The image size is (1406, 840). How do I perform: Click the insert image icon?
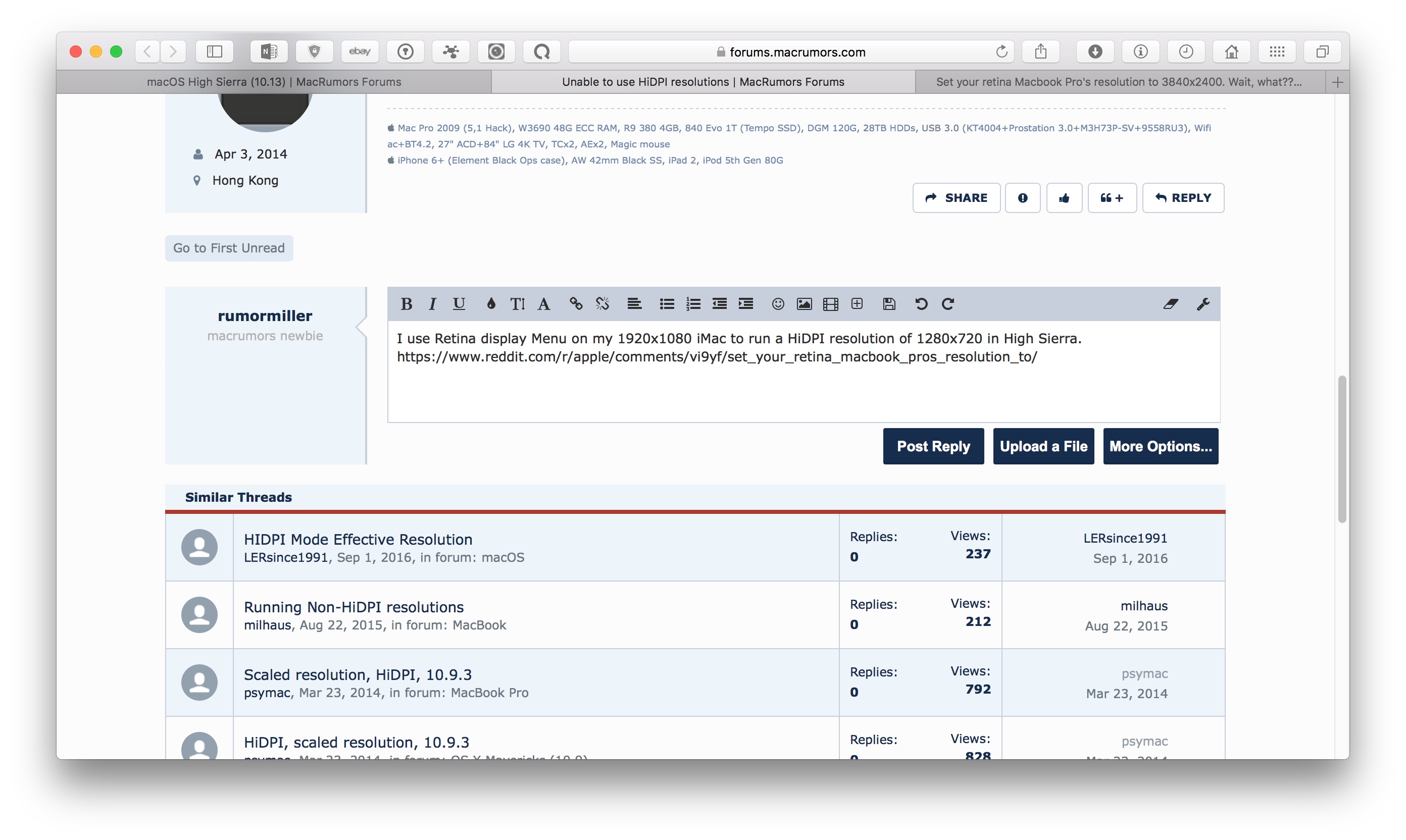(x=804, y=304)
